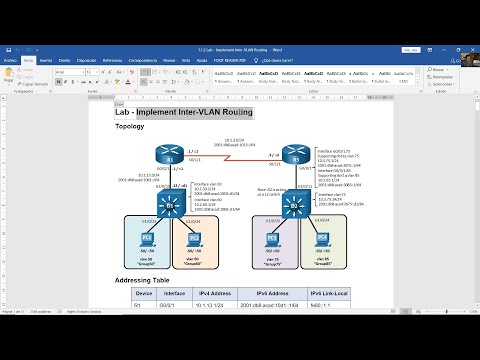Expand the font color dropdown arrow
Viewport: 480px width, 360px height.
pos(133,82)
